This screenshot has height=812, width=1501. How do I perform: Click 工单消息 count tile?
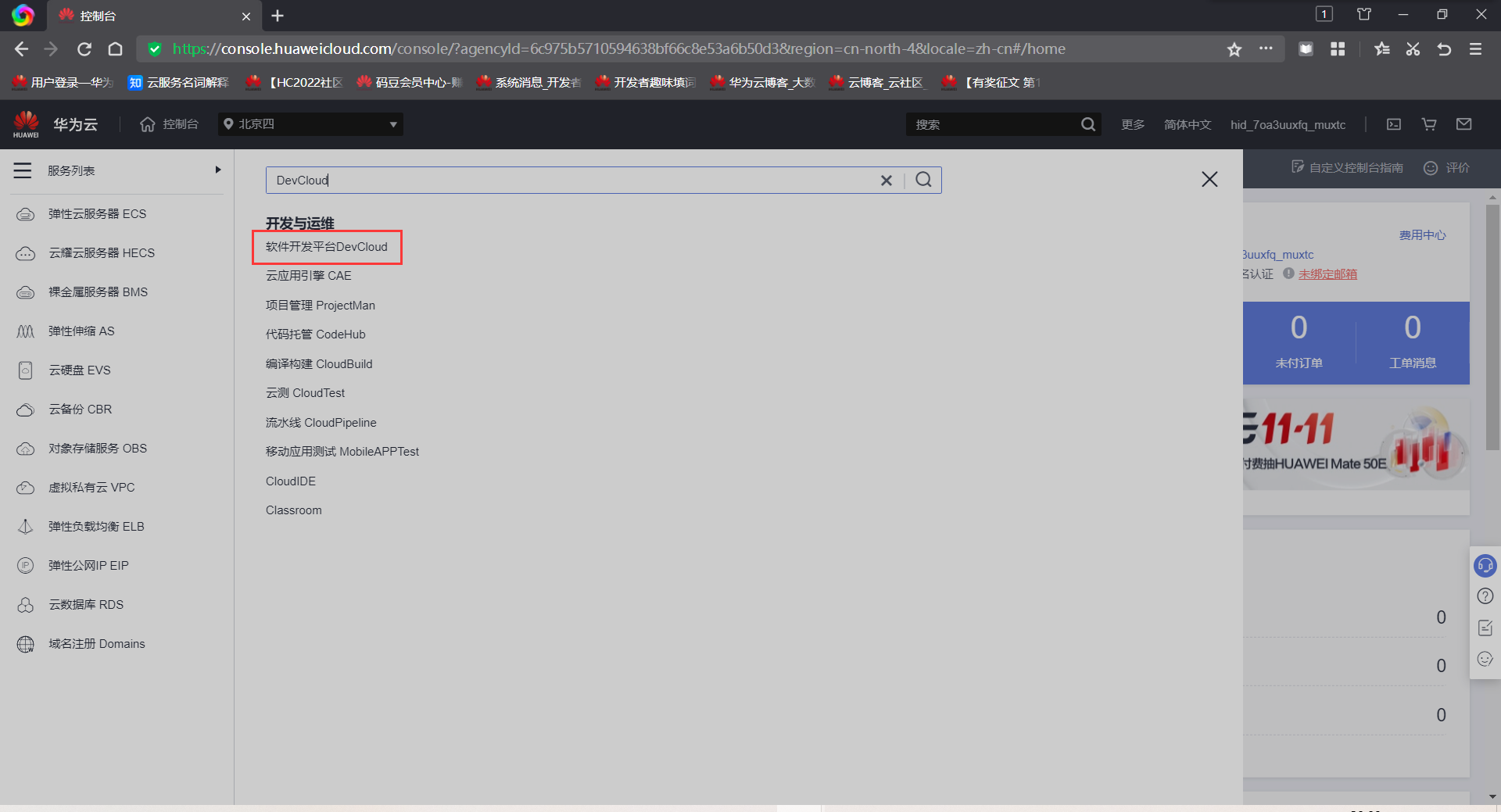click(1413, 342)
